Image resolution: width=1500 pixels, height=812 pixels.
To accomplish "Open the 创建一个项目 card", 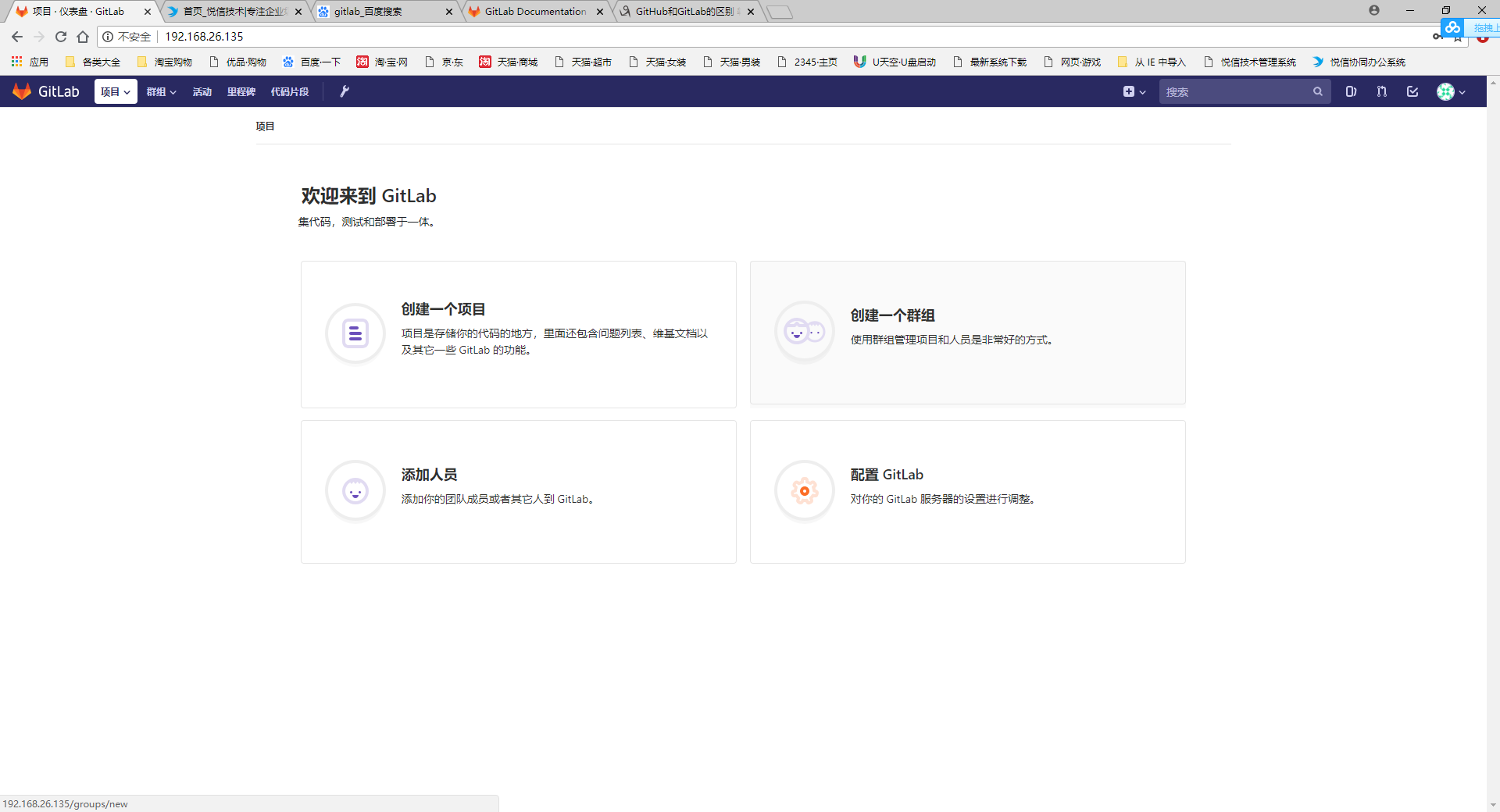I will (519, 334).
